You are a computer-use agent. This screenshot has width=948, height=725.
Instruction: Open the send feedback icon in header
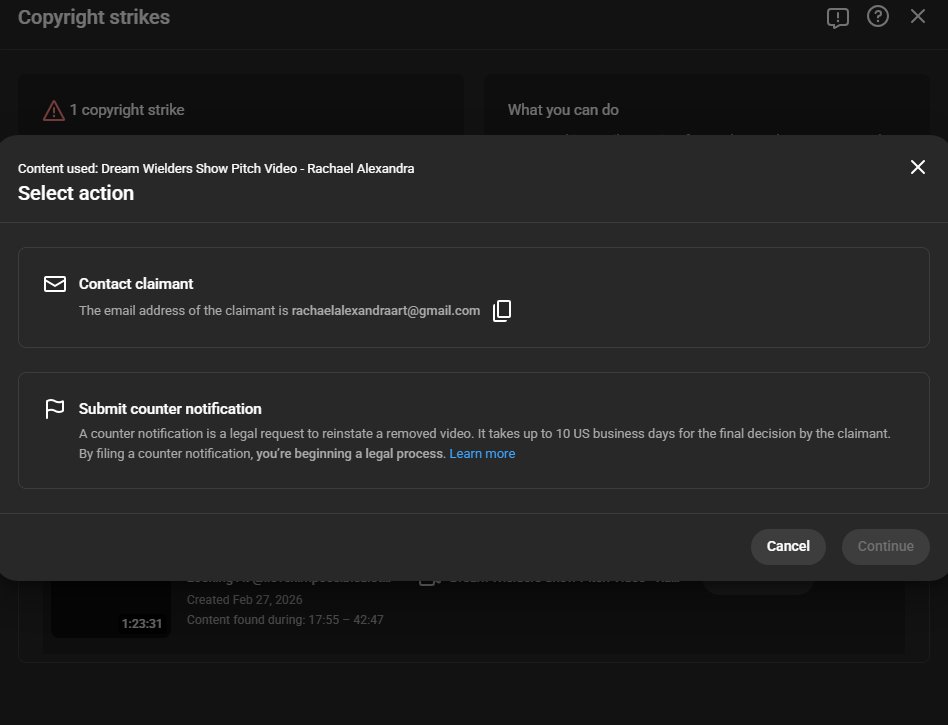click(x=837, y=18)
